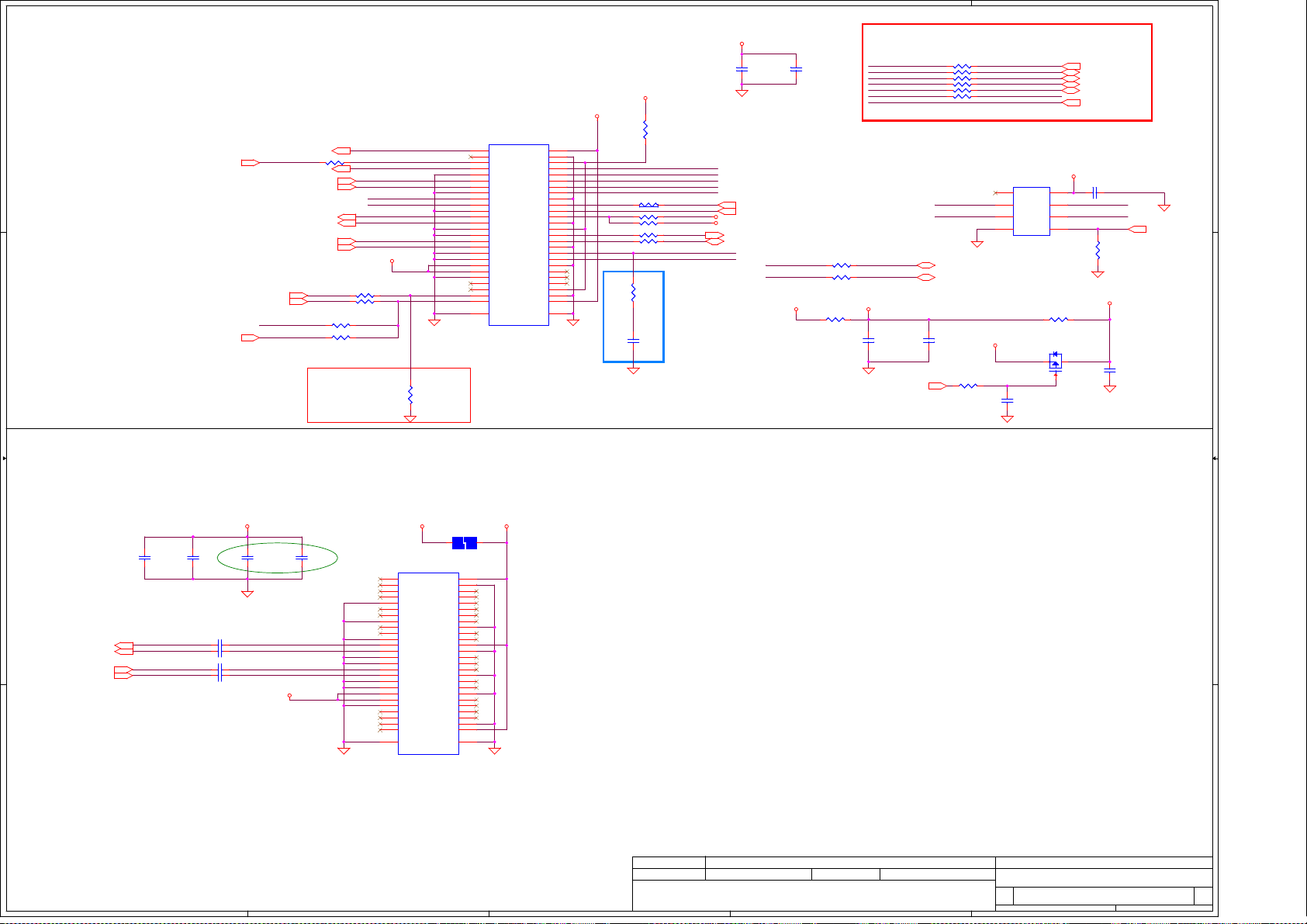
Task: Select the horizontal capacitor beside the small IC
Action: pyautogui.click(x=1094, y=192)
